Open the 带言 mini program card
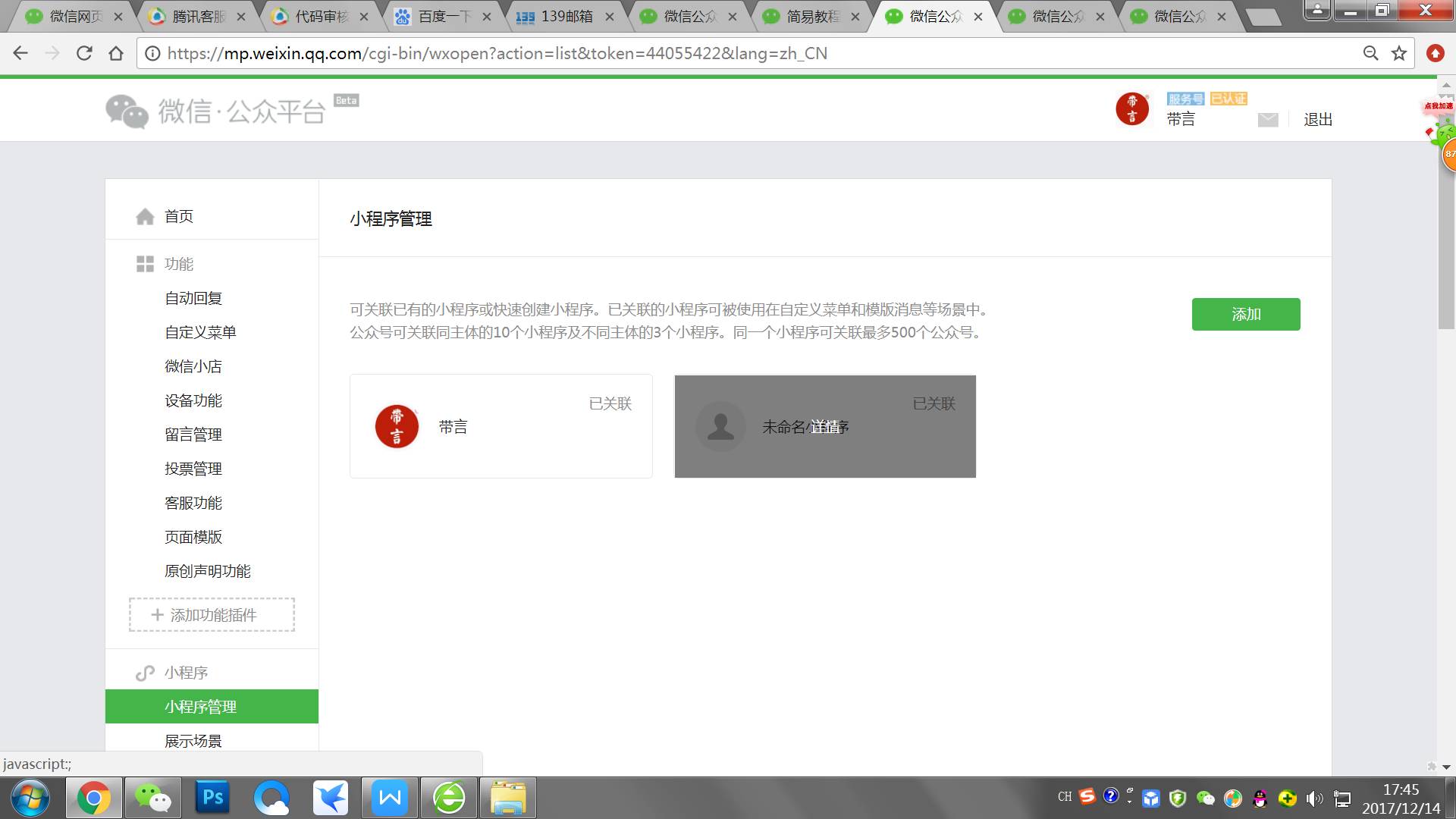Screen dimensions: 1456x819 pyautogui.click(x=500, y=426)
